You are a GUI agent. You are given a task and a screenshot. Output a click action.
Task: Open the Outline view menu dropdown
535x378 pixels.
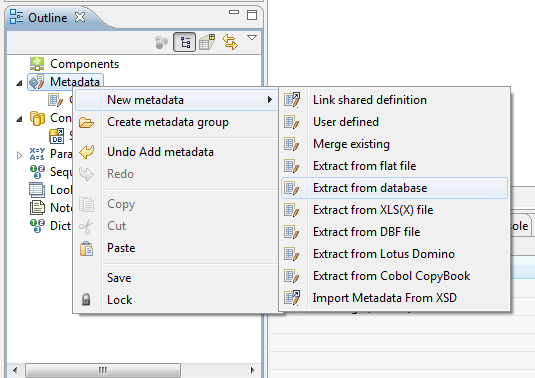[252, 38]
